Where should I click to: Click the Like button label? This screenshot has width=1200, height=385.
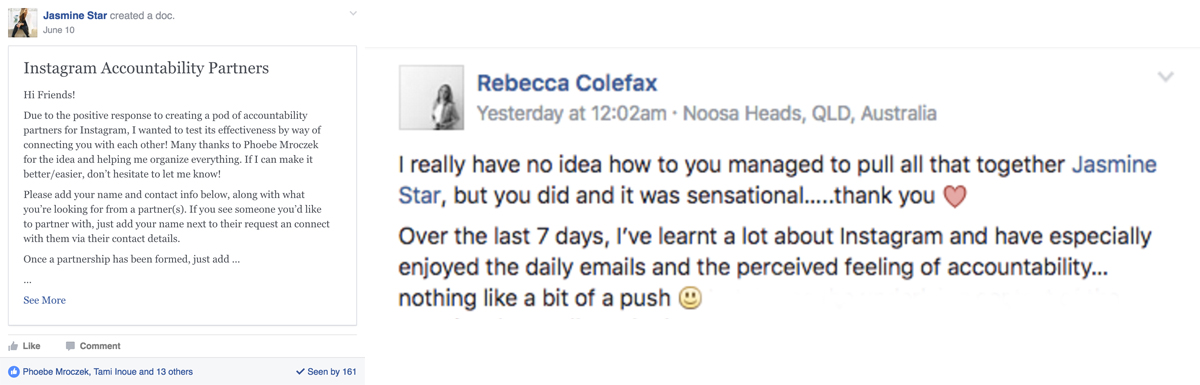click(x=32, y=346)
